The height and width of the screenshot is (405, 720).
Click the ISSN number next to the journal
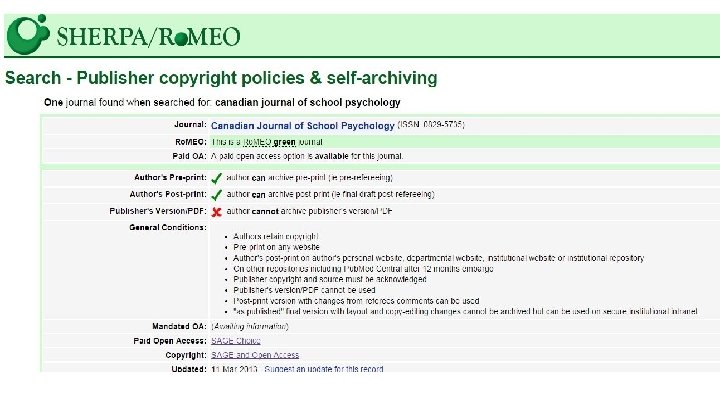(x=431, y=126)
